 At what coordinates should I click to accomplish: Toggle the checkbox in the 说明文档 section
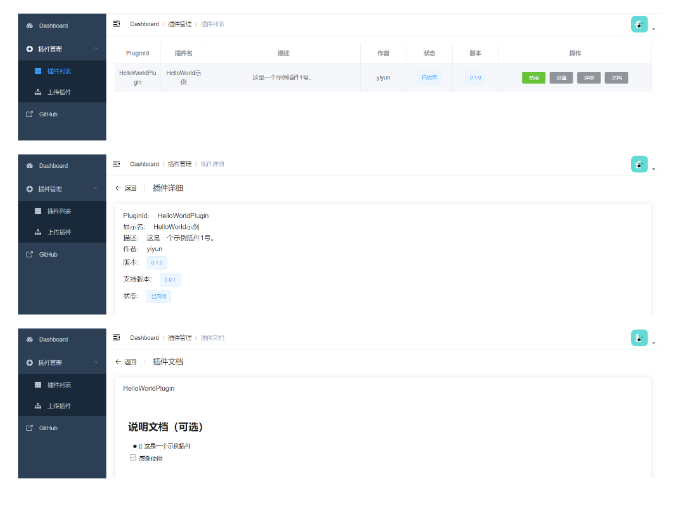coord(133,458)
